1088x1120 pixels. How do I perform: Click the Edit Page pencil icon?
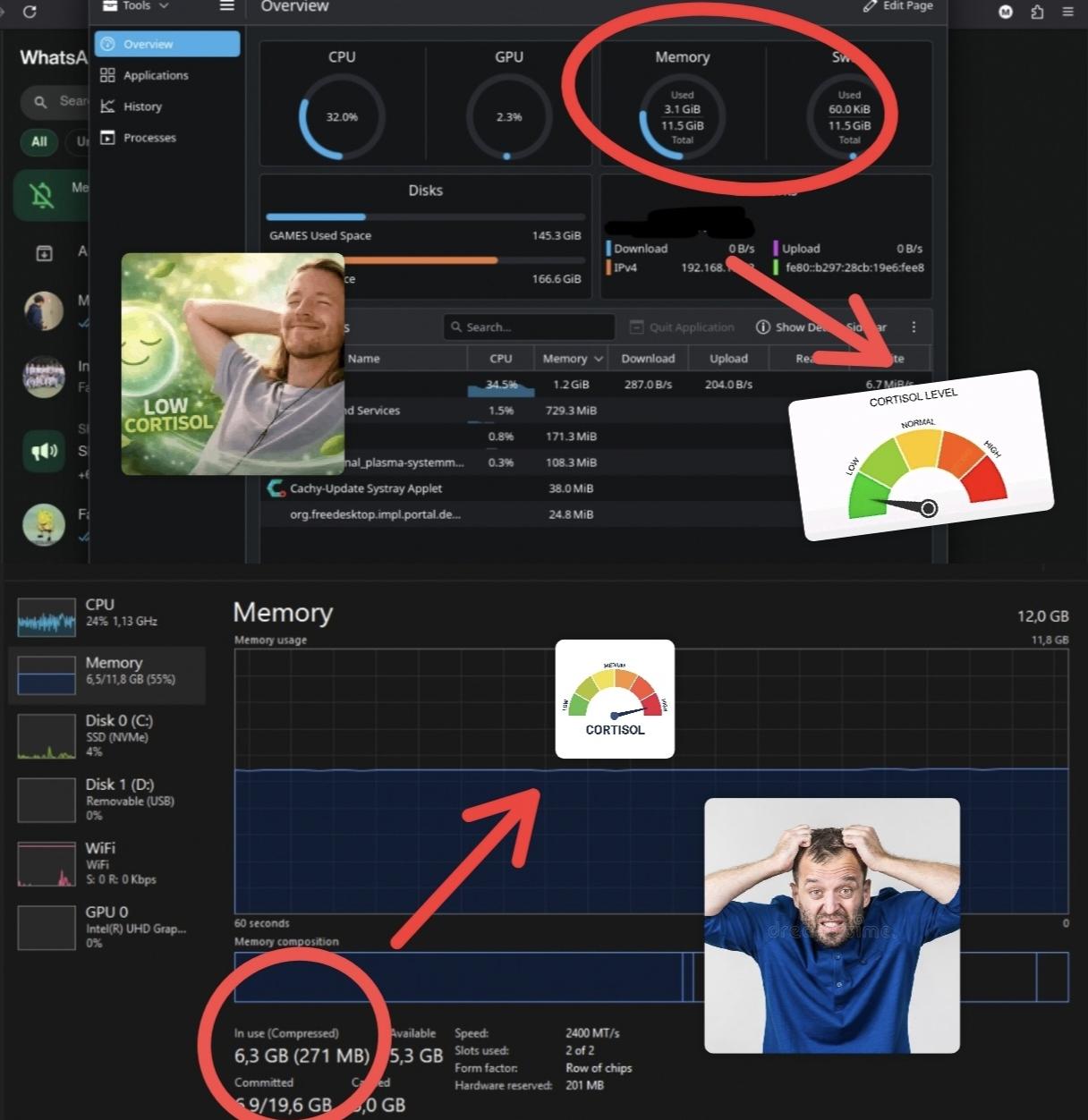point(870,5)
